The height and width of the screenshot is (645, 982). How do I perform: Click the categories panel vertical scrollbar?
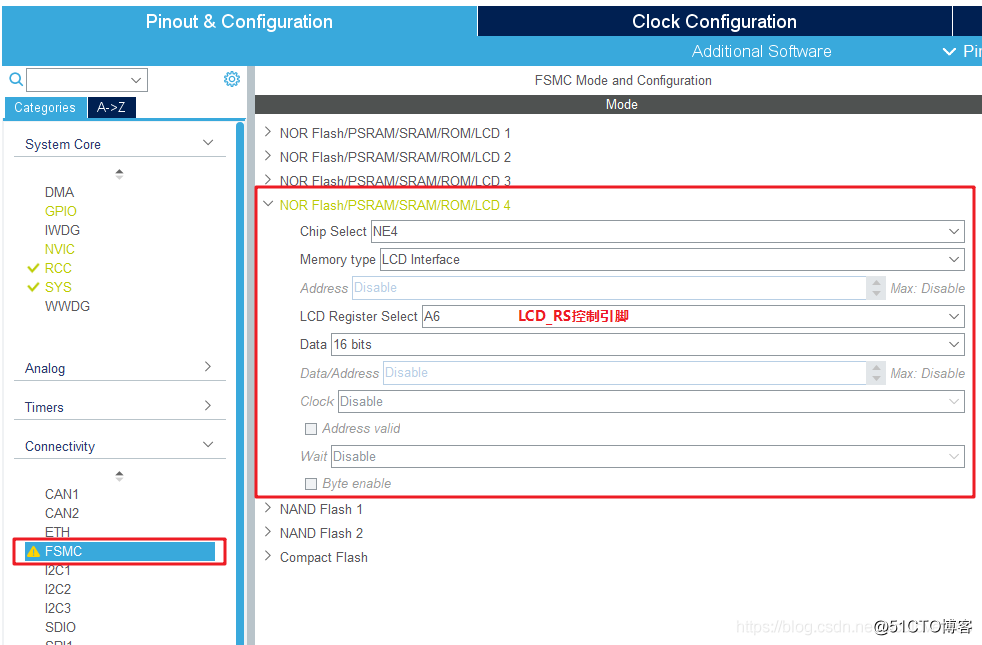point(239,382)
